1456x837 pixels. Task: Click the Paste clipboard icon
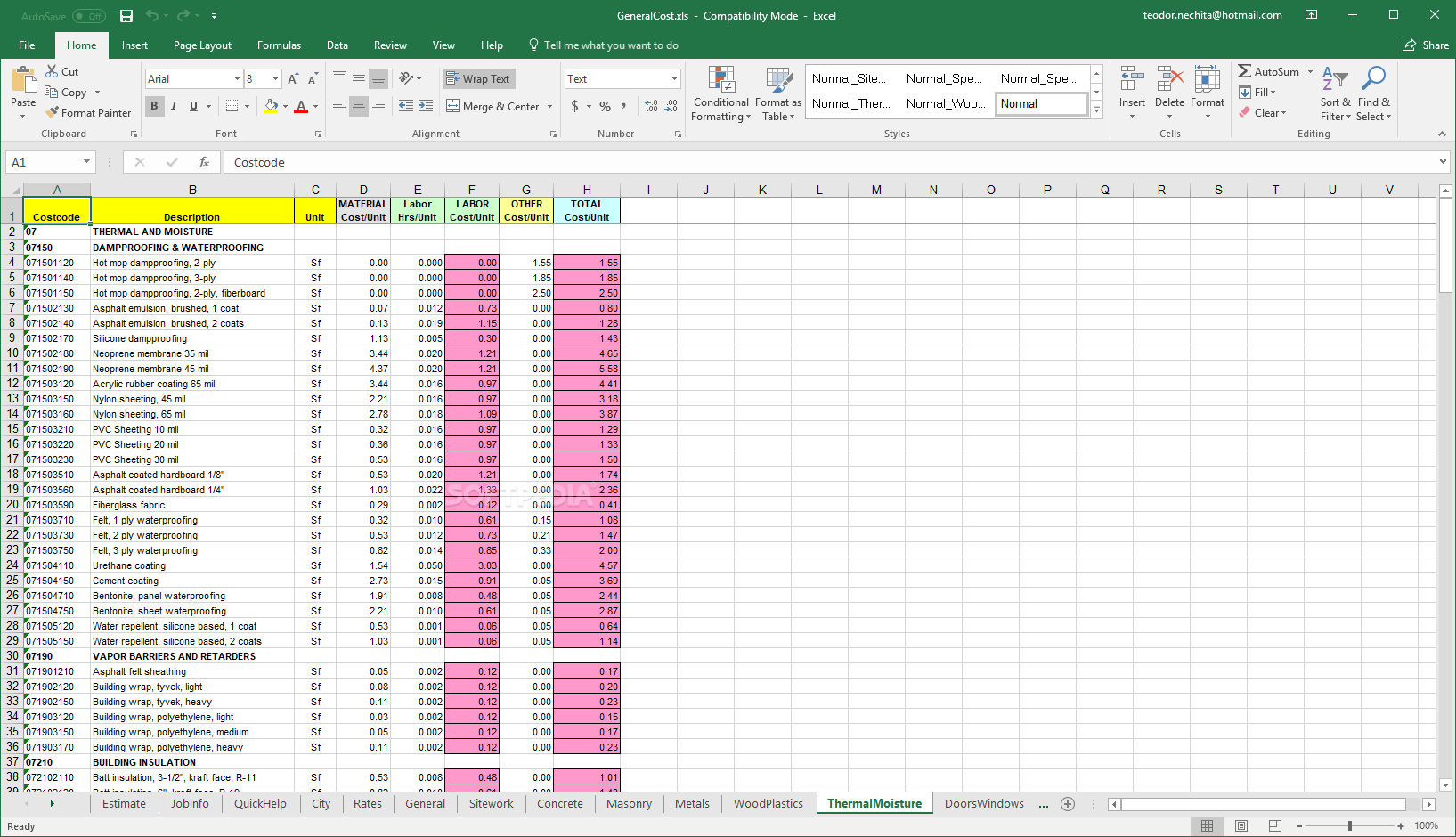click(x=24, y=80)
